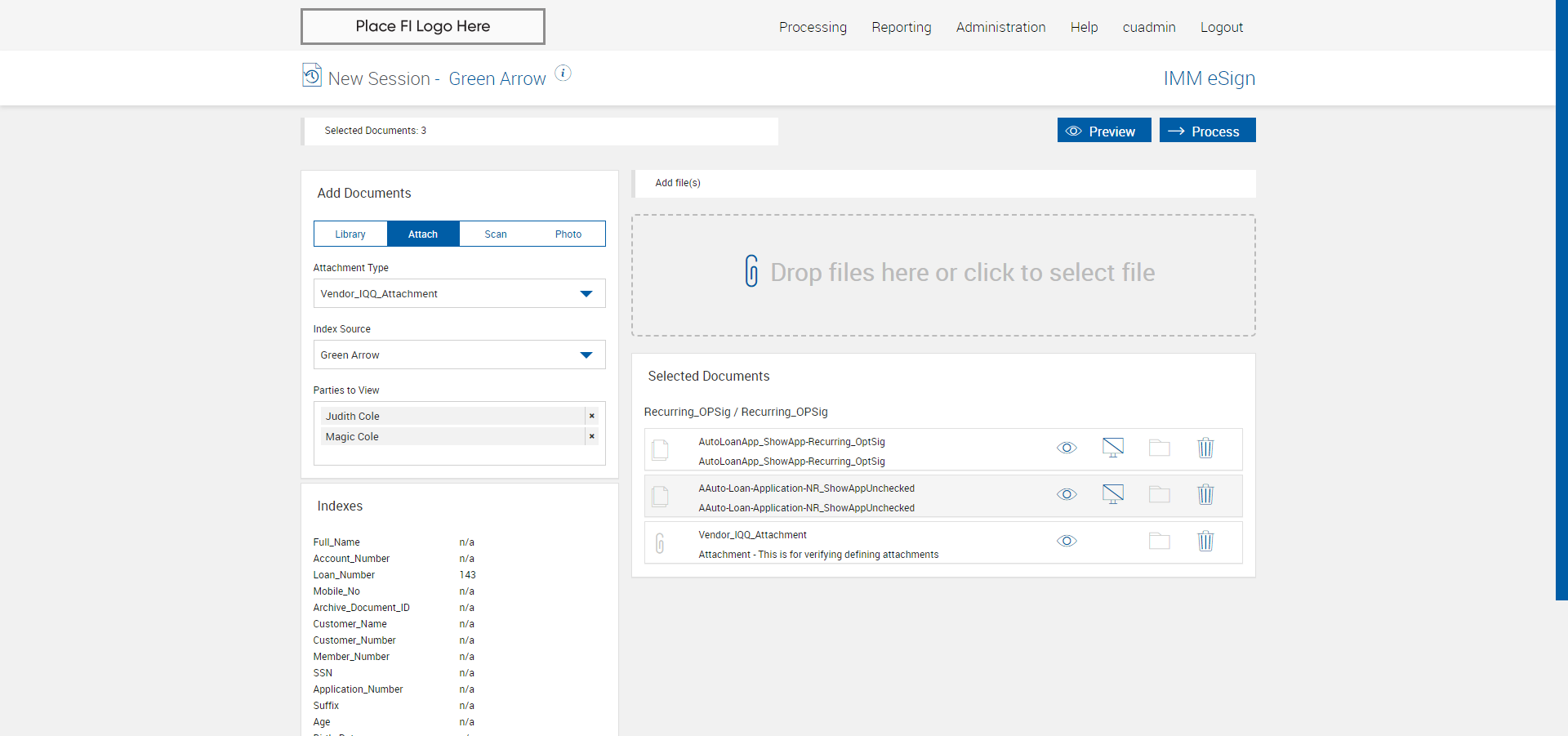Delete the AutoLoanApp_ShowApp-Recurring_OptSig document
Viewport: 1568px width, 736px height.
coord(1205,448)
